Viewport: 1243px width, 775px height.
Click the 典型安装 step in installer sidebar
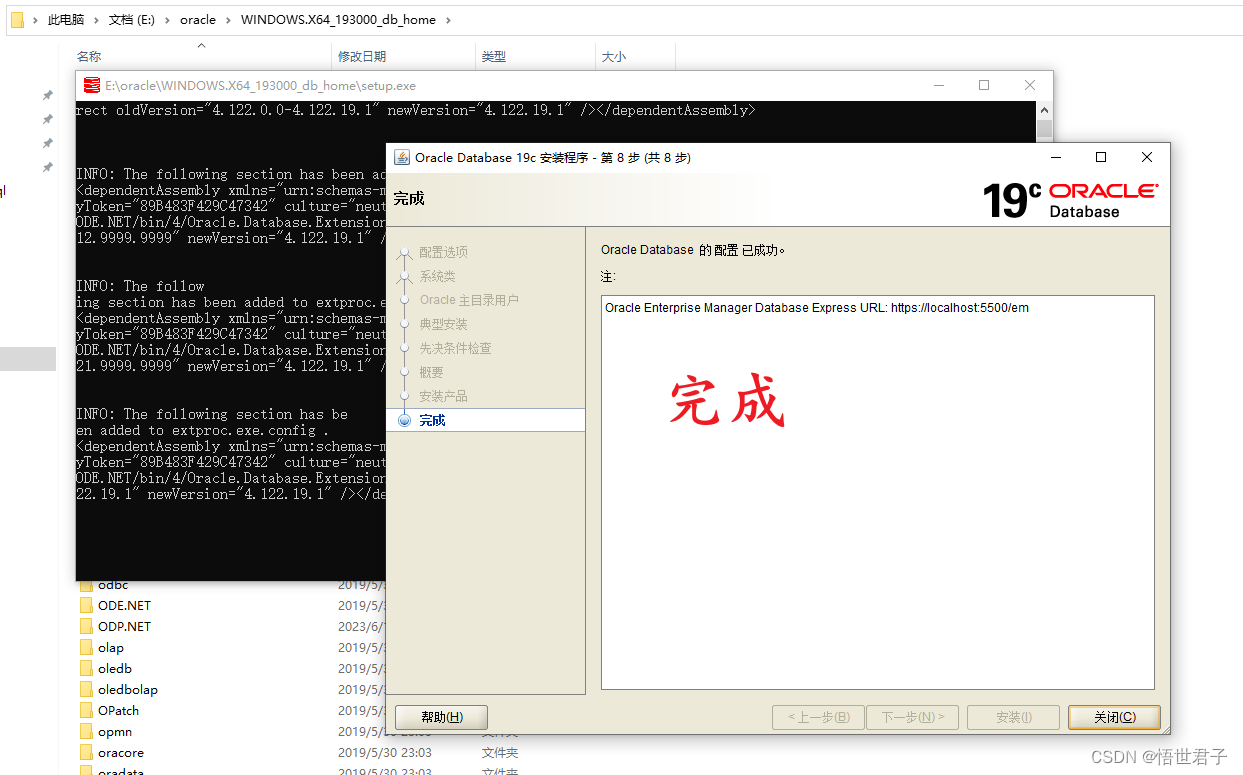tap(443, 324)
